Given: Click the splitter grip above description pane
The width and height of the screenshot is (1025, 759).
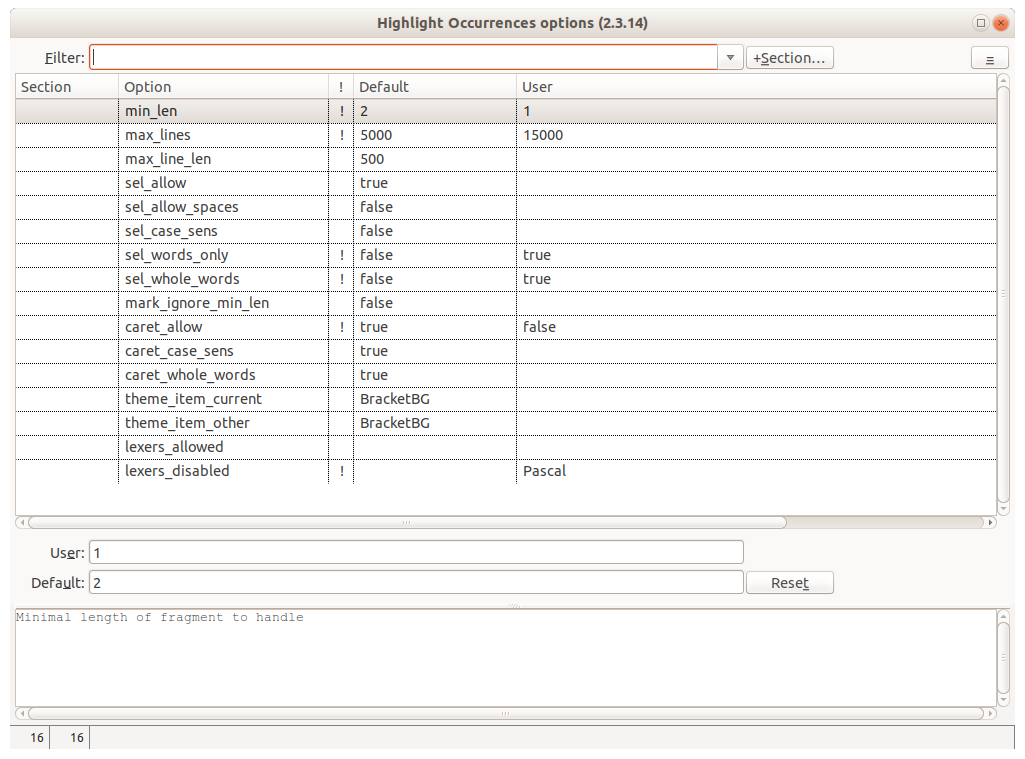Looking at the screenshot, I should pos(514,605).
